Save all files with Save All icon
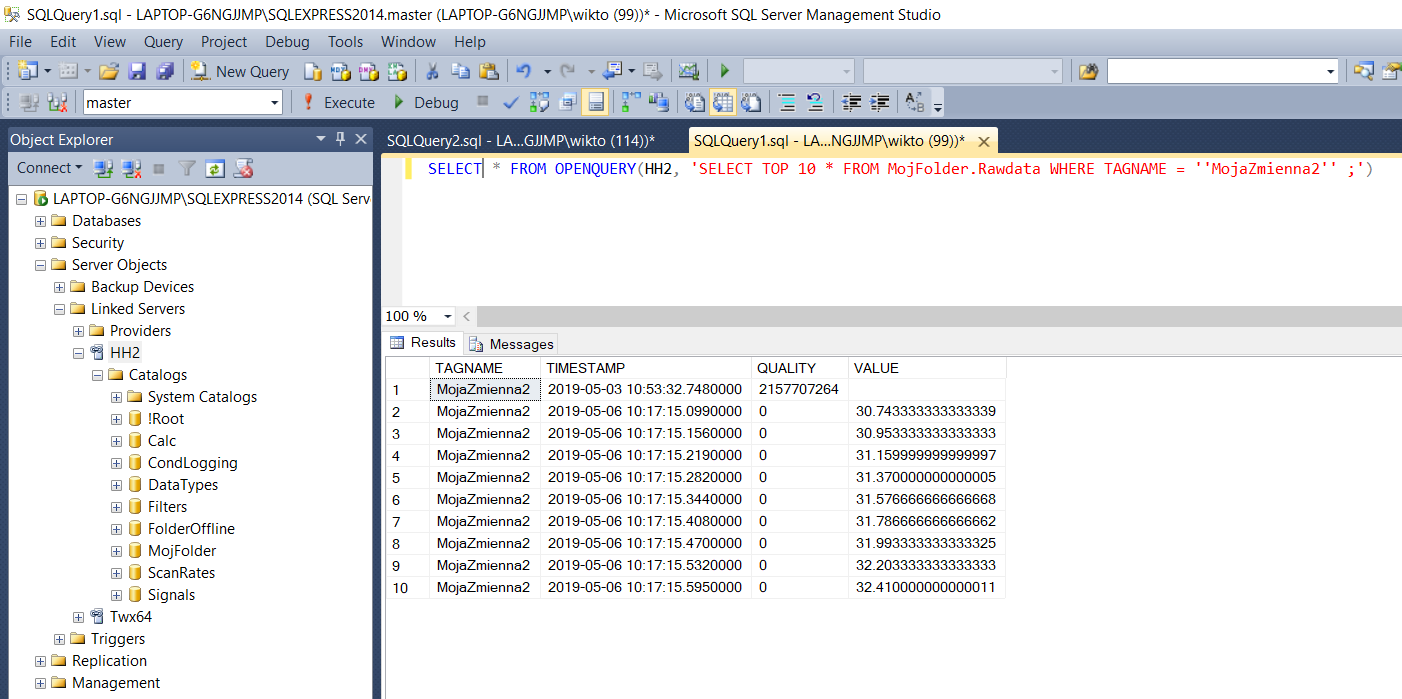The image size is (1402, 699). [165, 71]
